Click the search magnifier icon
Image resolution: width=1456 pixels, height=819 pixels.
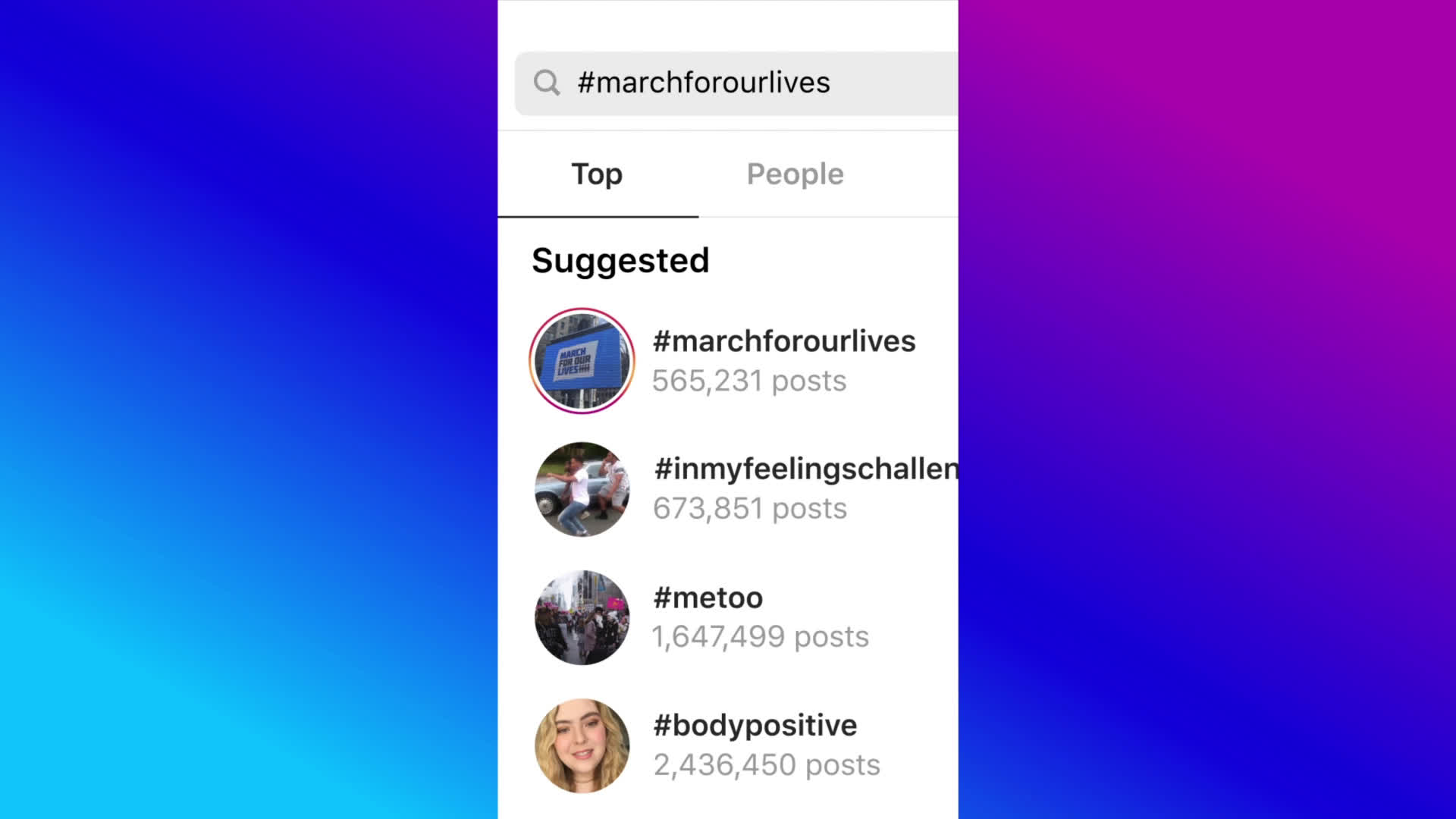(x=546, y=83)
